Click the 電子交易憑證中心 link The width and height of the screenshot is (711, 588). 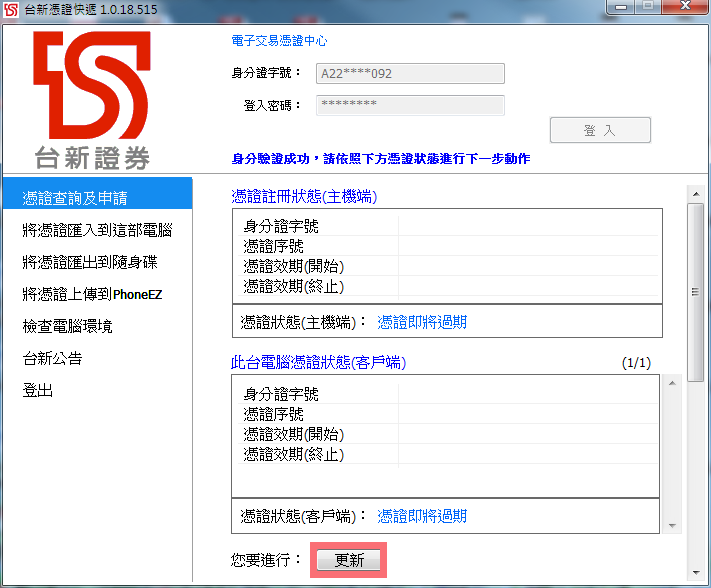click(279, 41)
